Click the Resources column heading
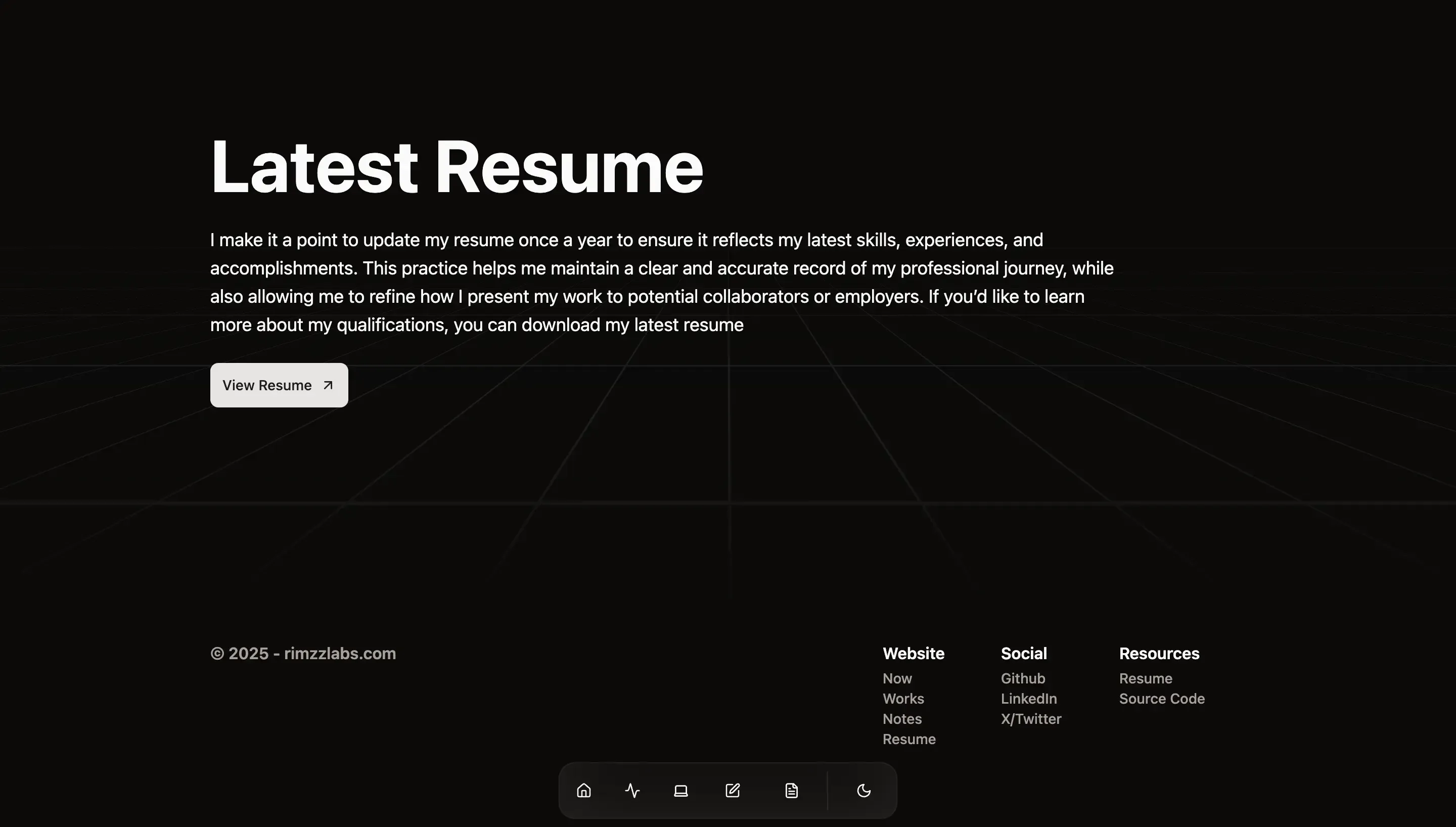1456x827 pixels. [1158, 653]
